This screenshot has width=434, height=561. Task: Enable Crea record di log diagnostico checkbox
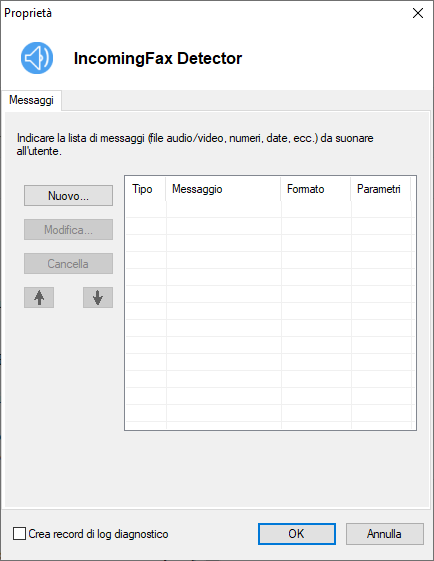tap(19, 533)
